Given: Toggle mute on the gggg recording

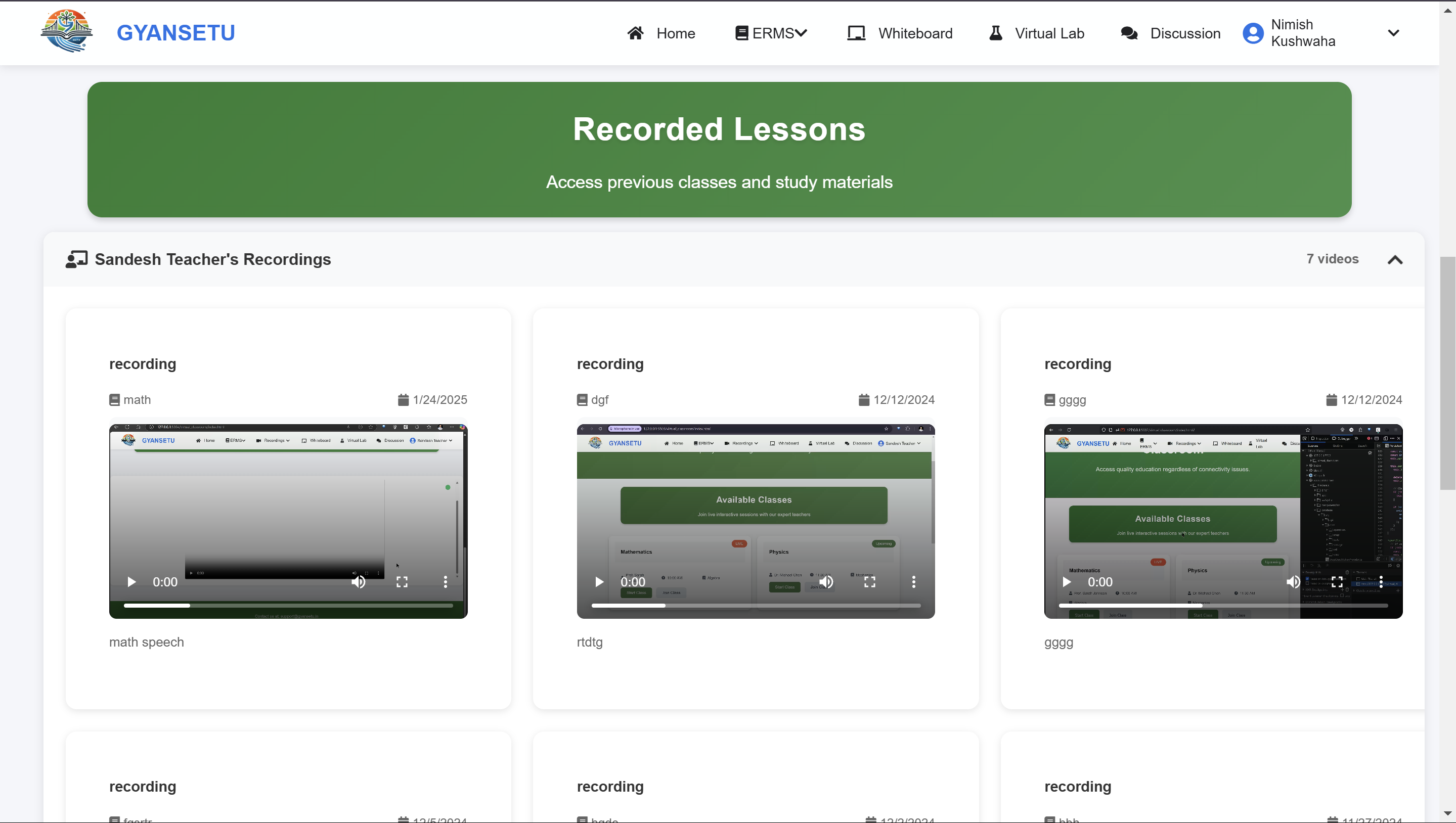Looking at the screenshot, I should [x=1293, y=582].
